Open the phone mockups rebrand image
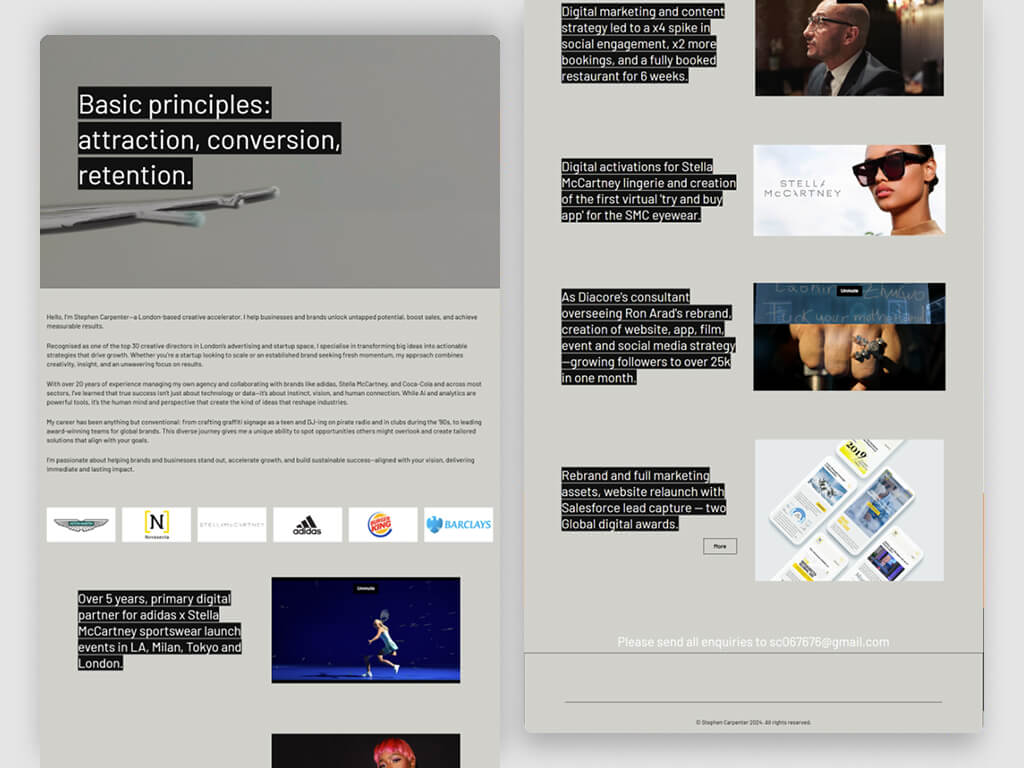 pos(849,510)
